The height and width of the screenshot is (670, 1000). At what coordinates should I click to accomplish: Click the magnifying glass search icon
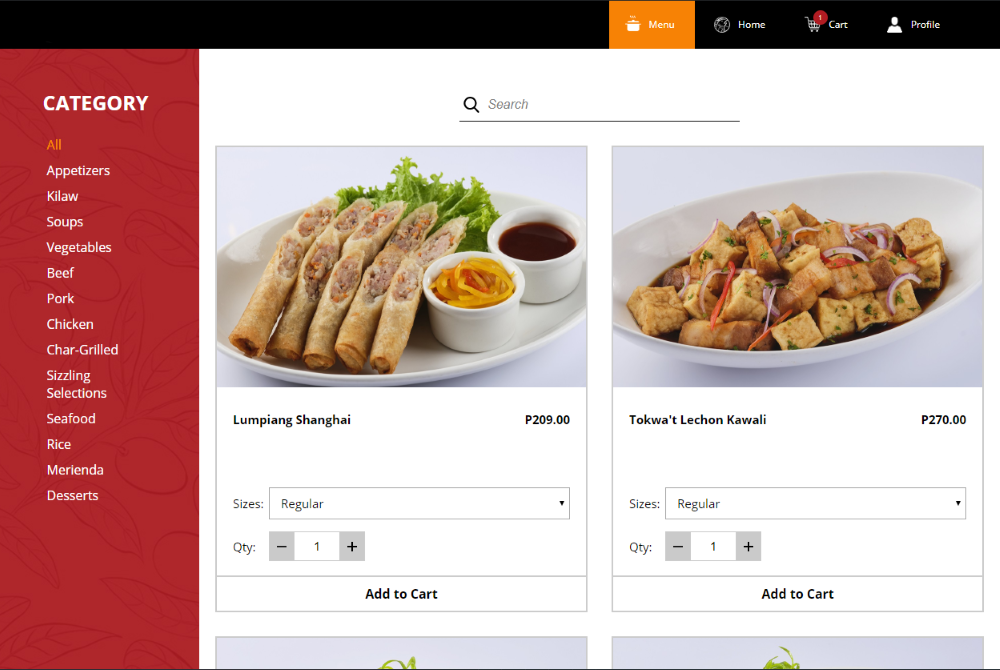471,104
